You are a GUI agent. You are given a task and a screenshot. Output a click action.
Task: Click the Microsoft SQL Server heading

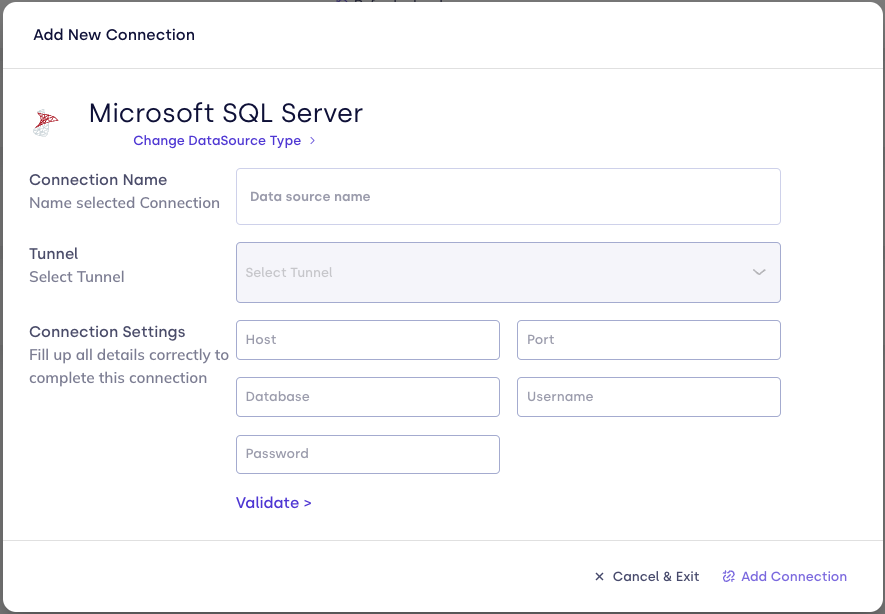coord(226,113)
